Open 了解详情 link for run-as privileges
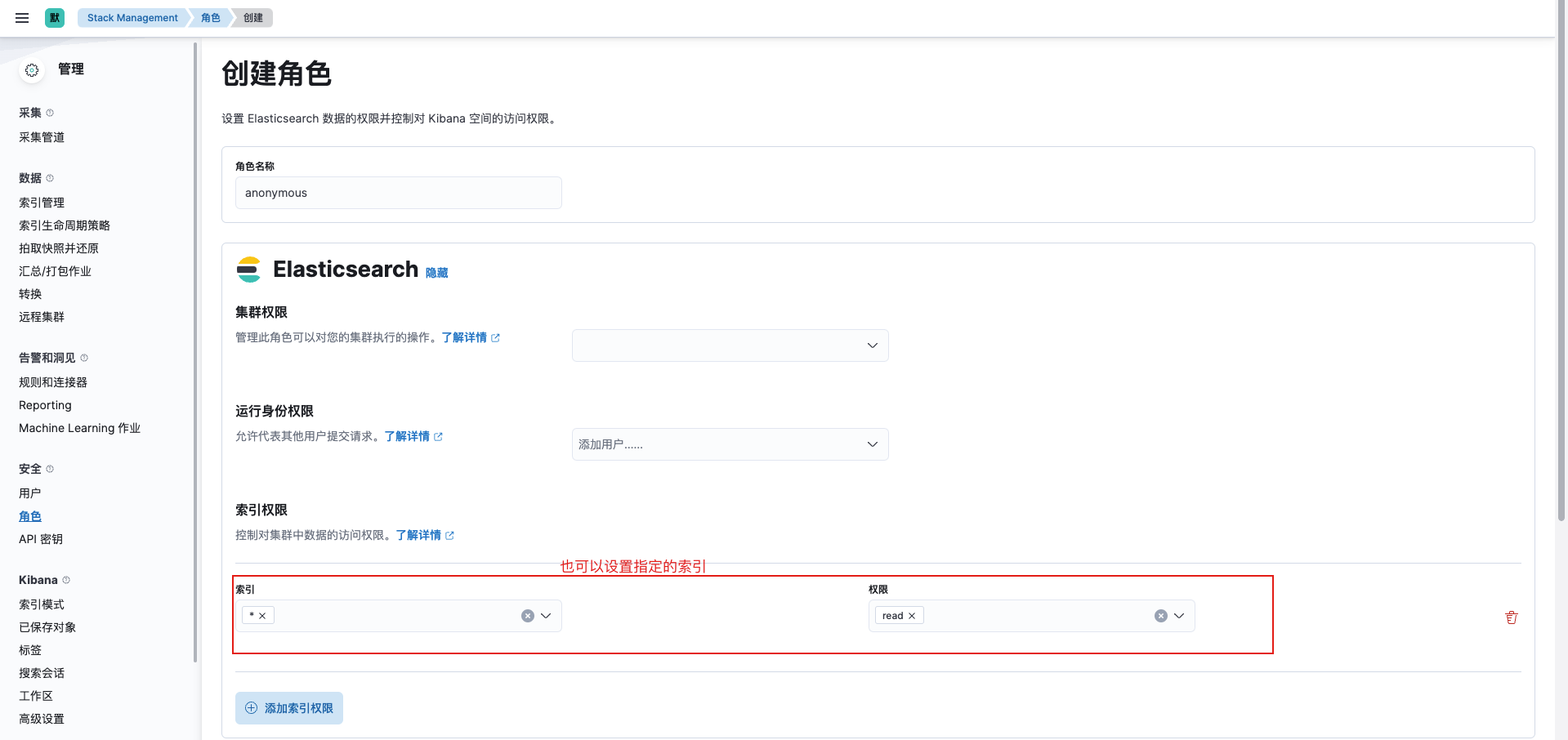This screenshot has height=740, width=1568. click(407, 436)
